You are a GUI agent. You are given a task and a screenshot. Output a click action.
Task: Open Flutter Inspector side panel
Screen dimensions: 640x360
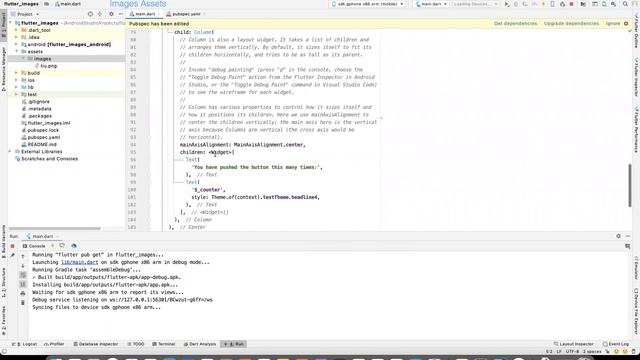[636, 78]
